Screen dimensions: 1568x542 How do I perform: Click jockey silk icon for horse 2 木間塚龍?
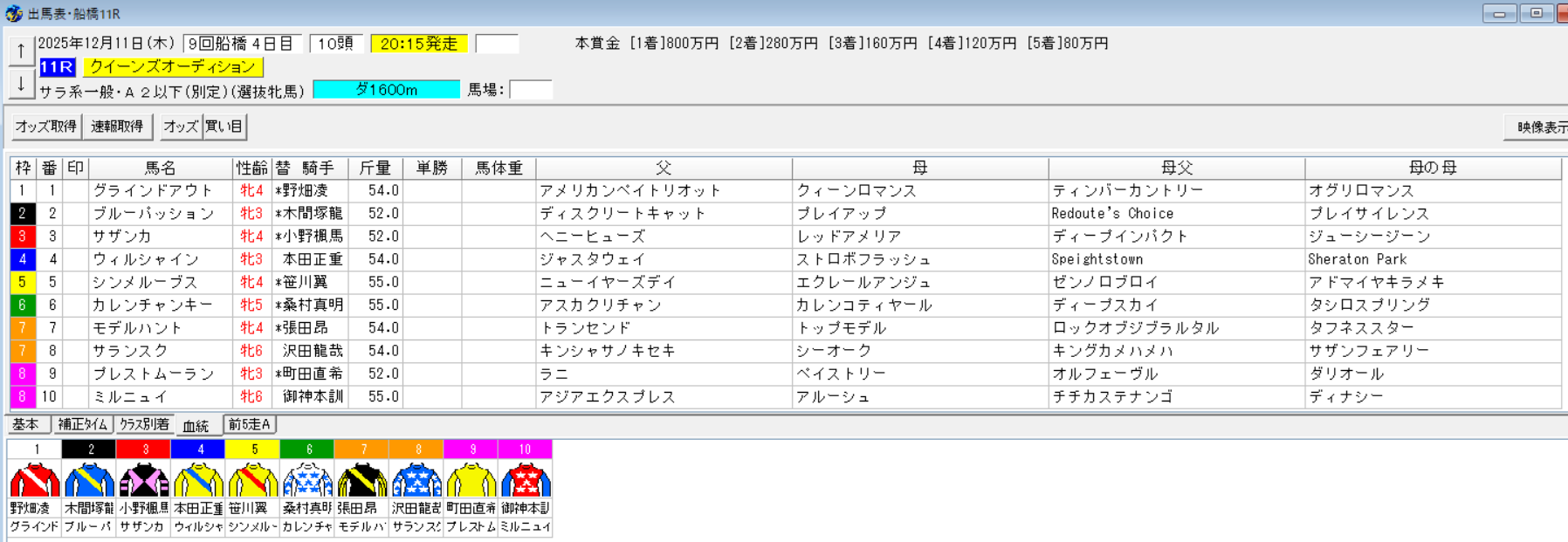click(89, 480)
